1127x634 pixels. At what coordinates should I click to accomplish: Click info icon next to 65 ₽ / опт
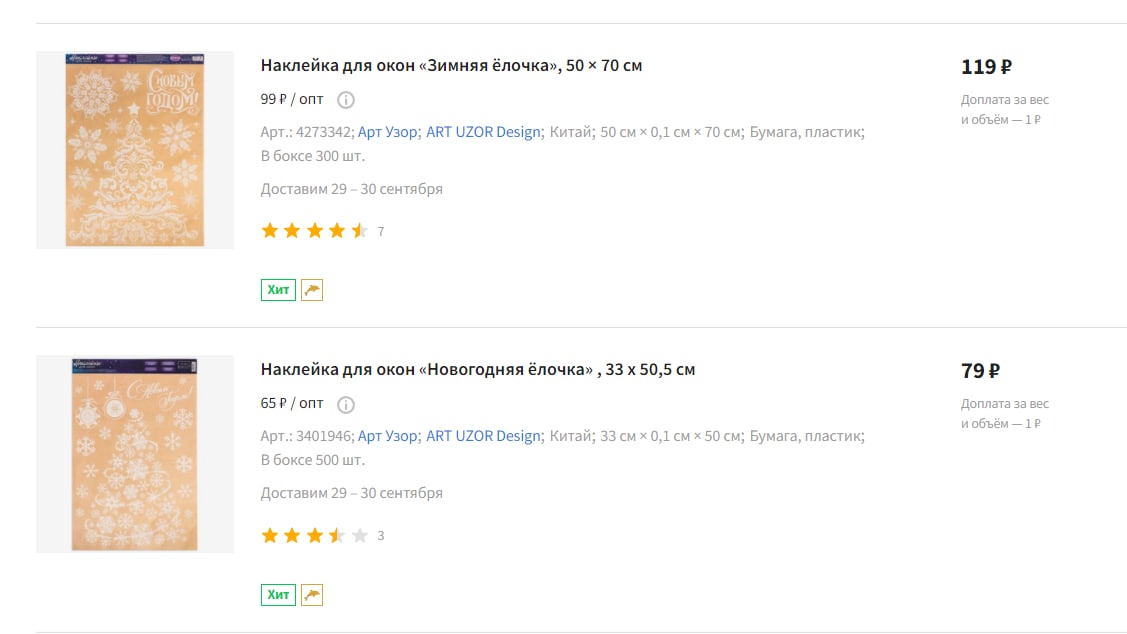coord(346,405)
